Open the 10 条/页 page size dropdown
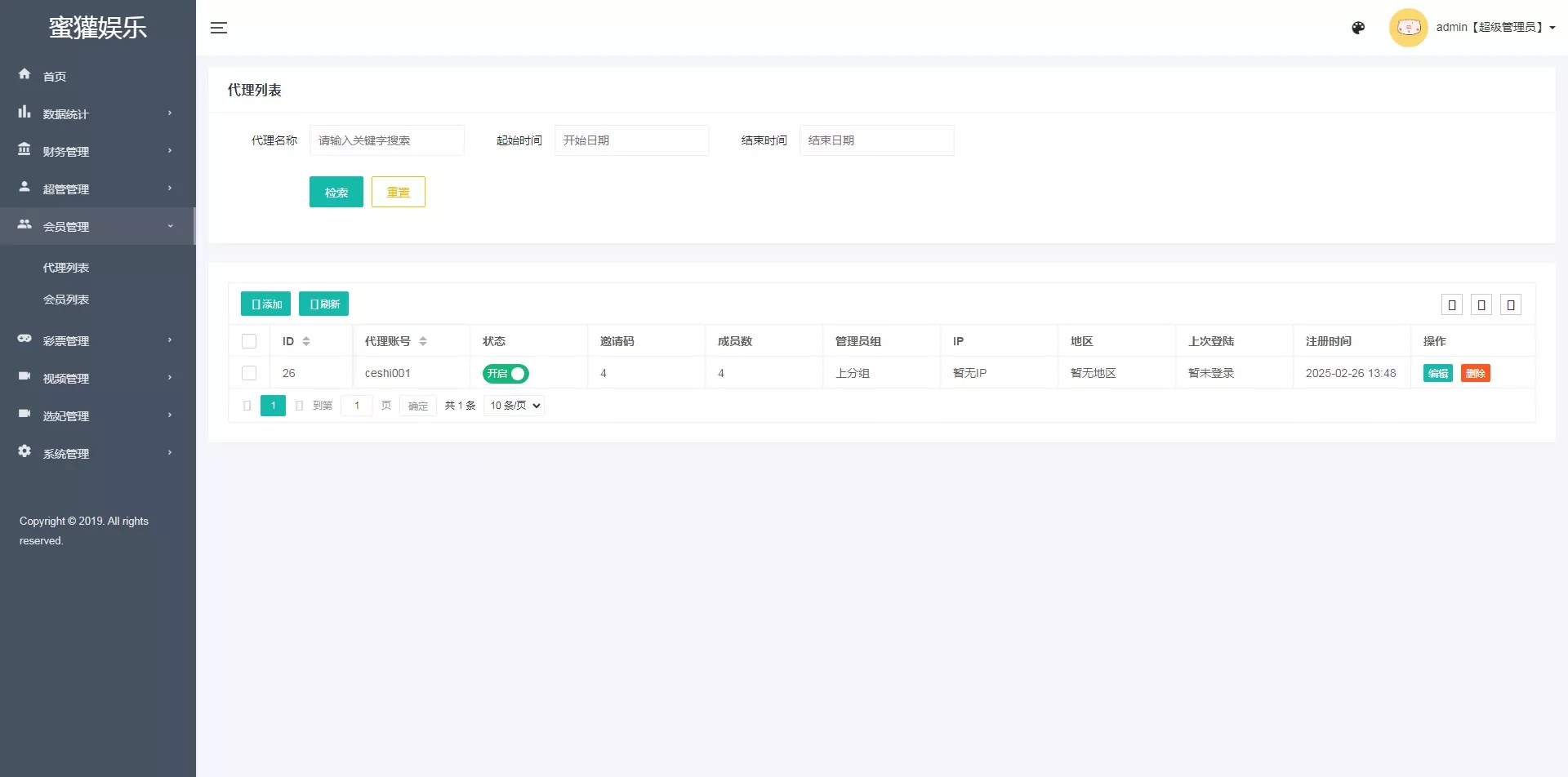The height and width of the screenshot is (777, 1568). click(514, 405)
